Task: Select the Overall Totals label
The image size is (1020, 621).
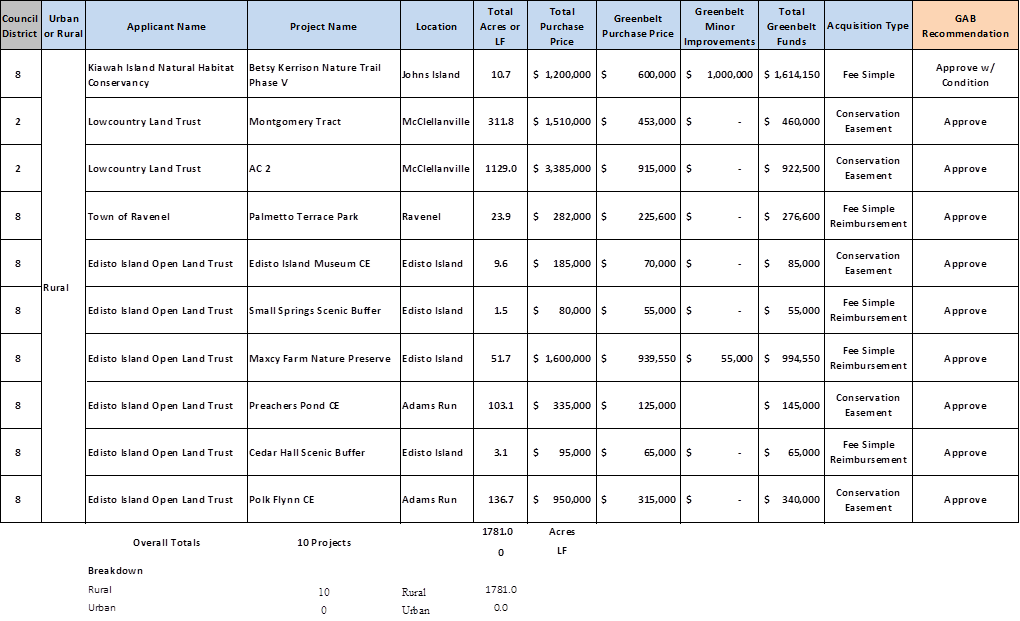Action: pyautogui.click(x=166, y=542)
